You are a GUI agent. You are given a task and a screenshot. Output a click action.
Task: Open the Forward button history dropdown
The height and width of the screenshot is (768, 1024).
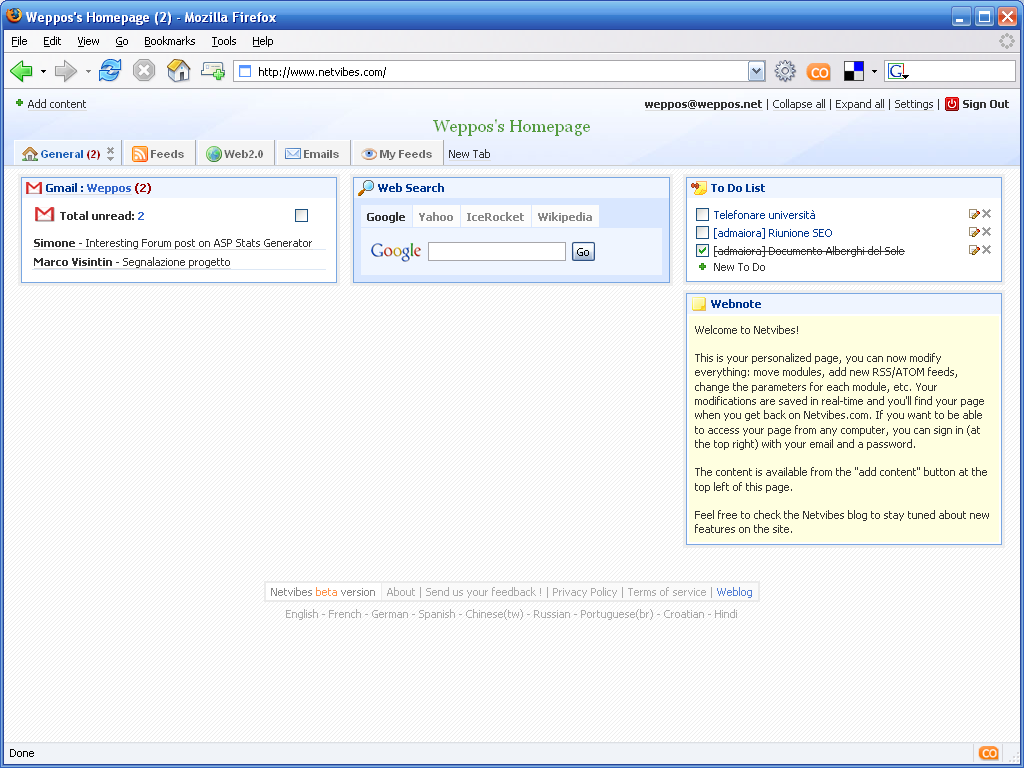pos(88,71)
